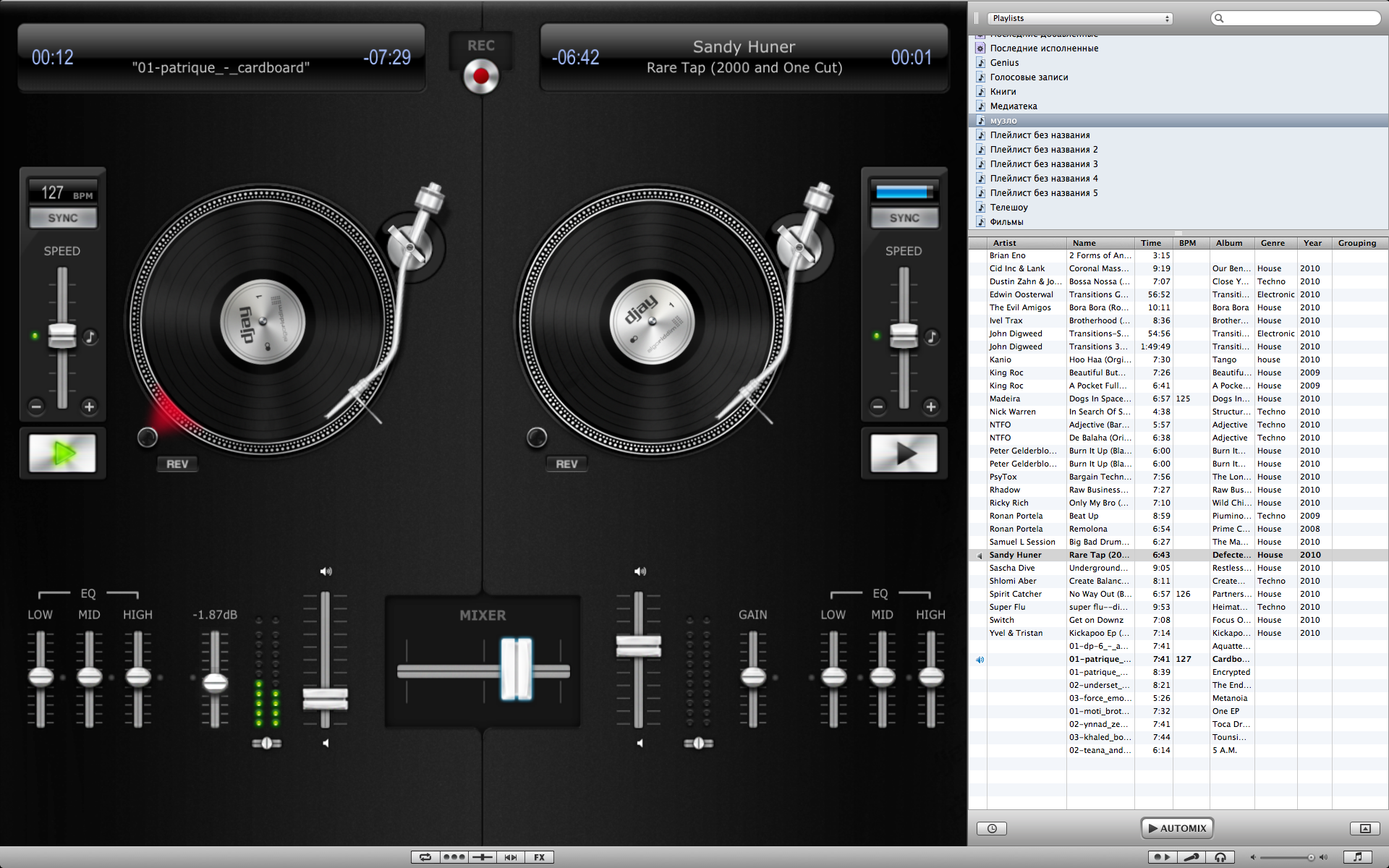Click the left channel pan knob
This screenshot has height=868, width=1389.
pos(266,743)
